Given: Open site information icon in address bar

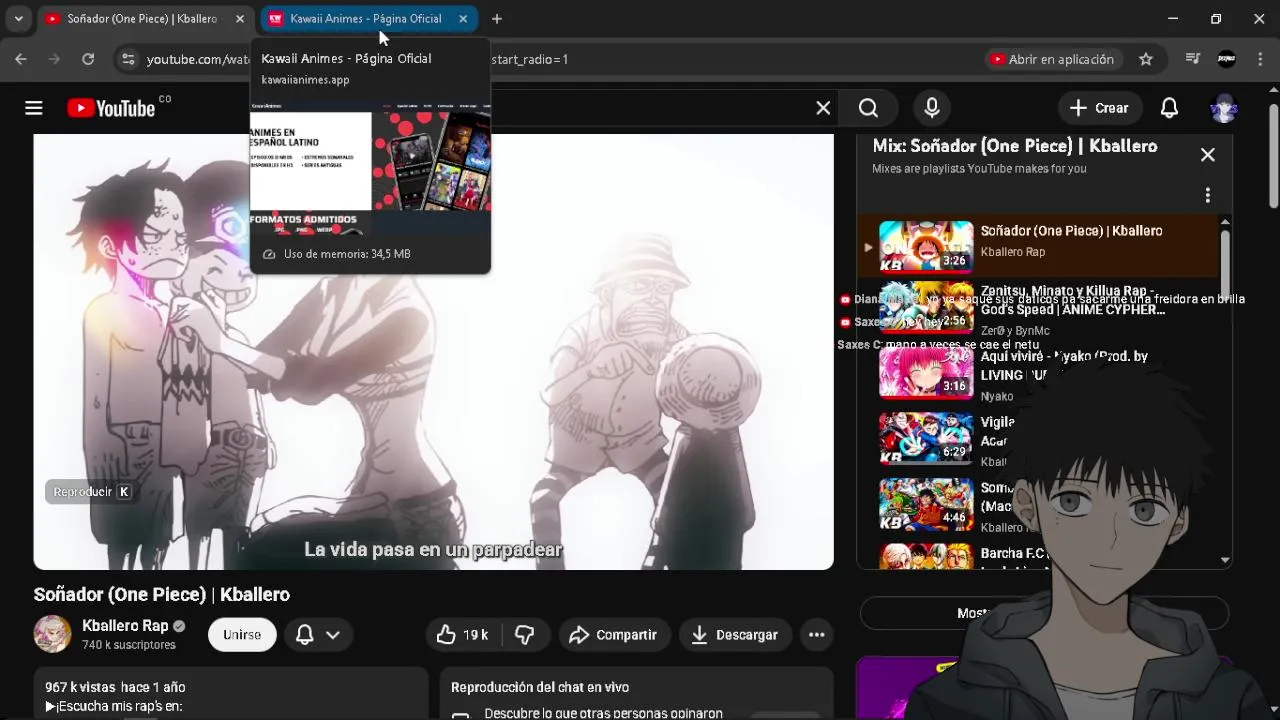Looking at the screenshot, I should 127,59.
